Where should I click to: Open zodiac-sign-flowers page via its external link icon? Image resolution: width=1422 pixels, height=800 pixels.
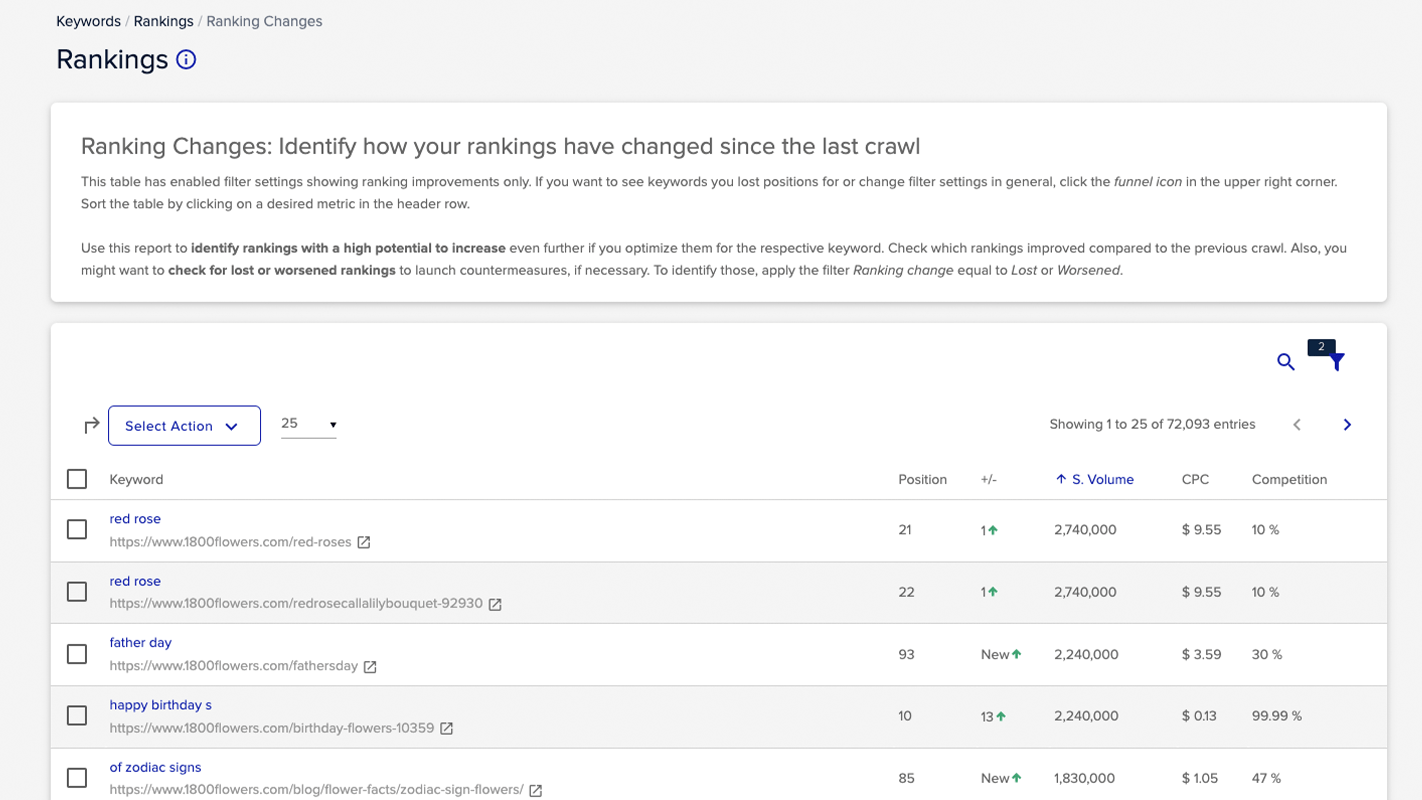click(536, 790)
